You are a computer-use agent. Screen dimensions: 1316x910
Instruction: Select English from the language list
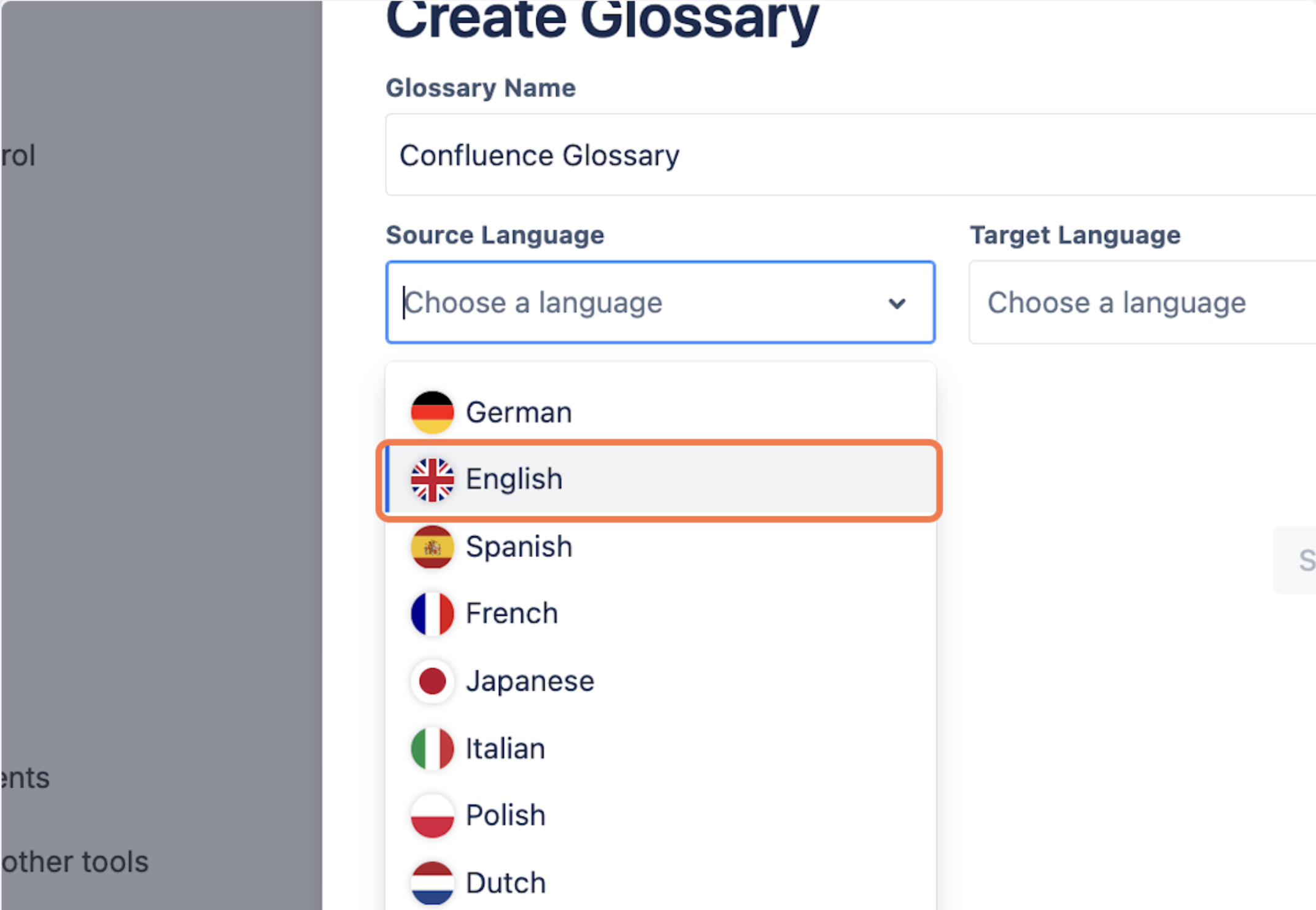tap(514, 480)
